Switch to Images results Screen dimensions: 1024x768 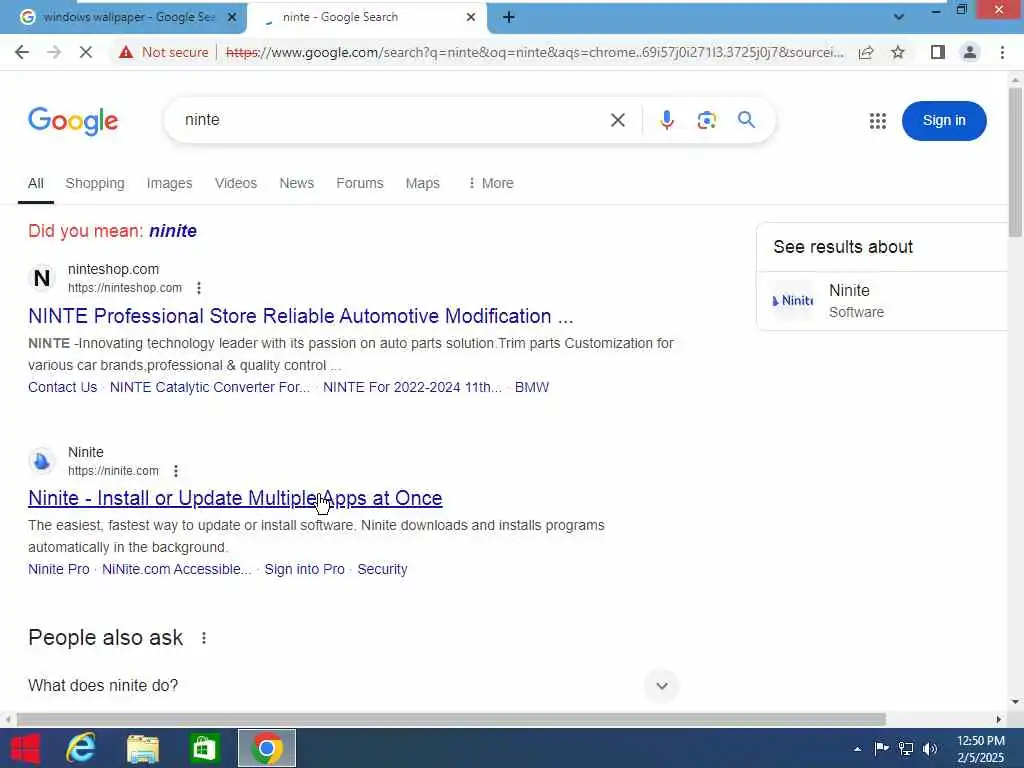(x=169, y=184)
